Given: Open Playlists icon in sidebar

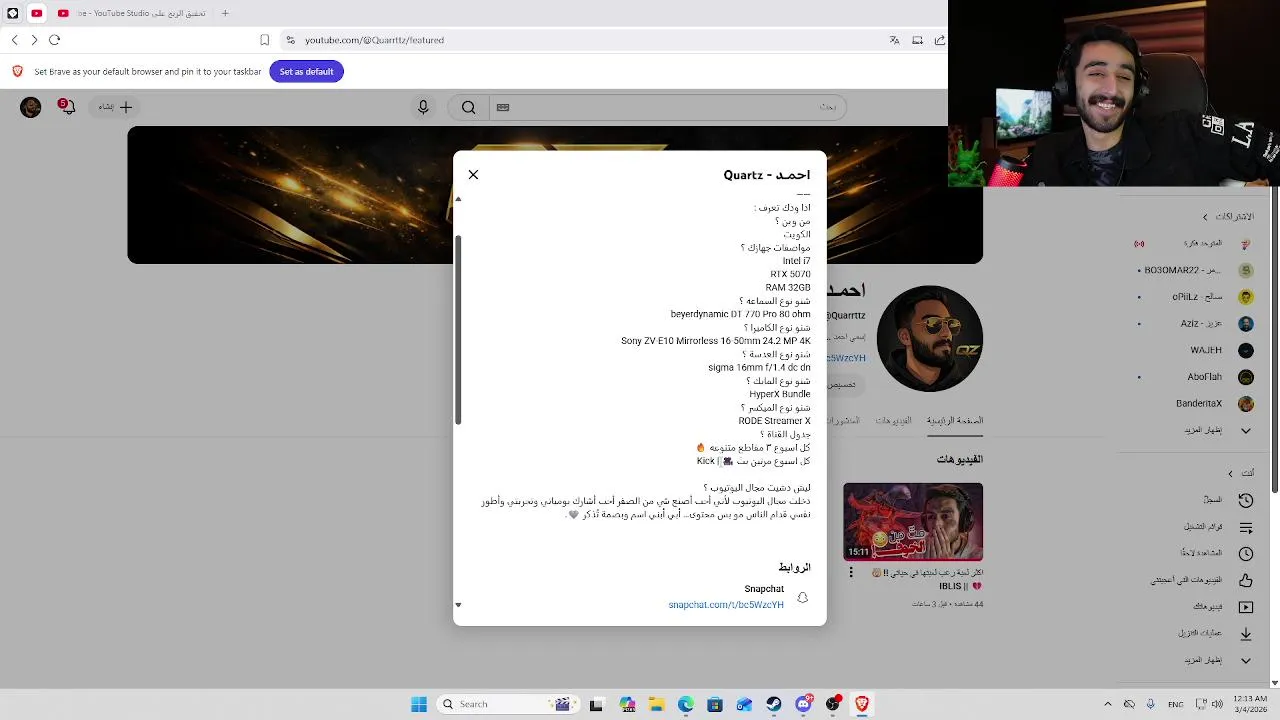Looking at the screenshot, I should [1246, 527].
